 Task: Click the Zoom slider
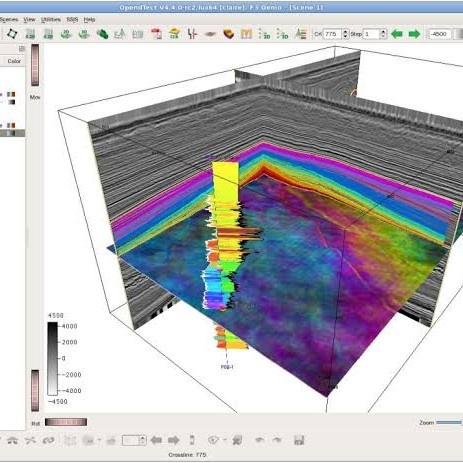click(449, 423)
